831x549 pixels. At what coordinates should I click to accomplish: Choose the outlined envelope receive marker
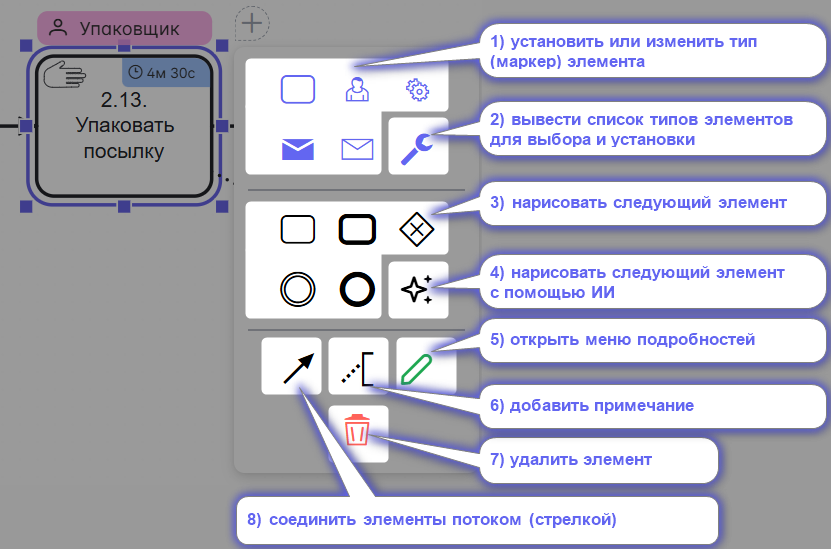[357, 149]
